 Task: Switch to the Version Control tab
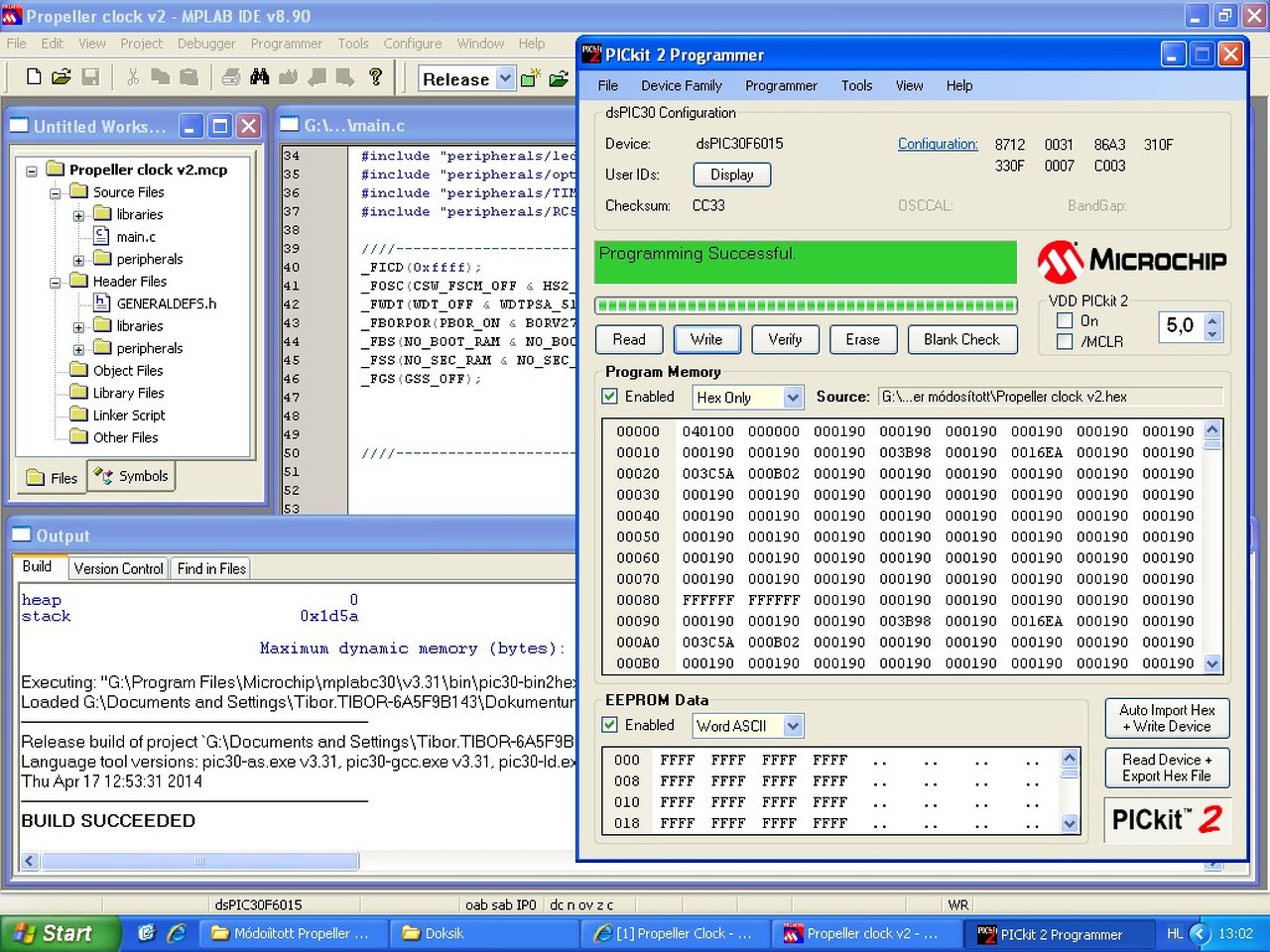click(x=118, y=568)
